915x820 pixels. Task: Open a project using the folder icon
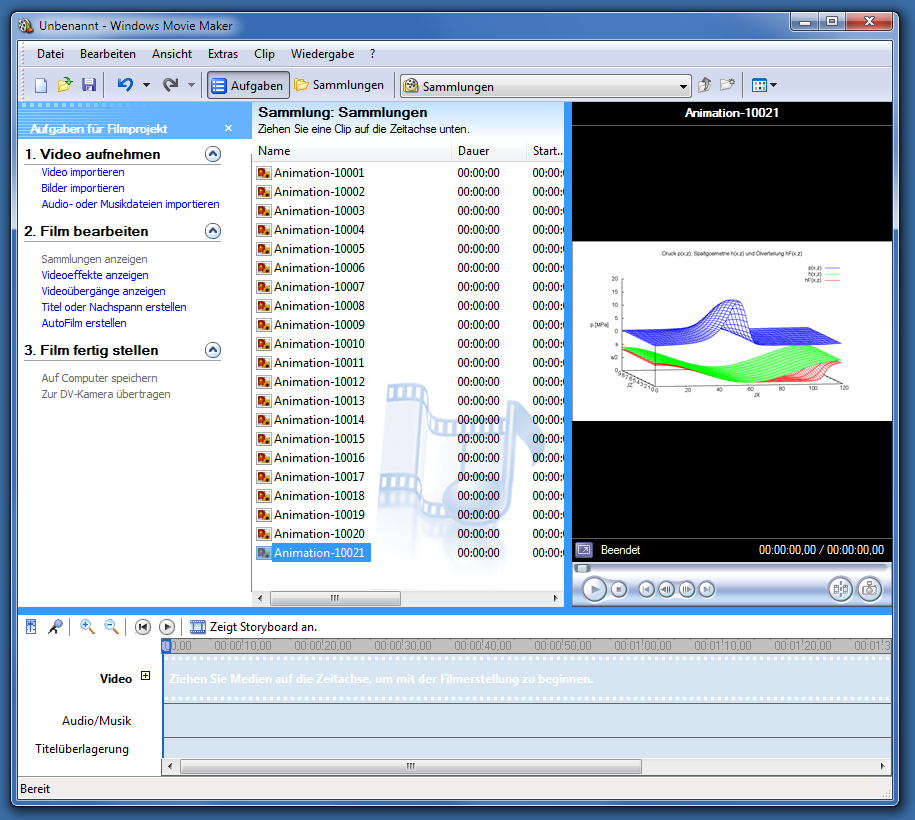[65, 85]
